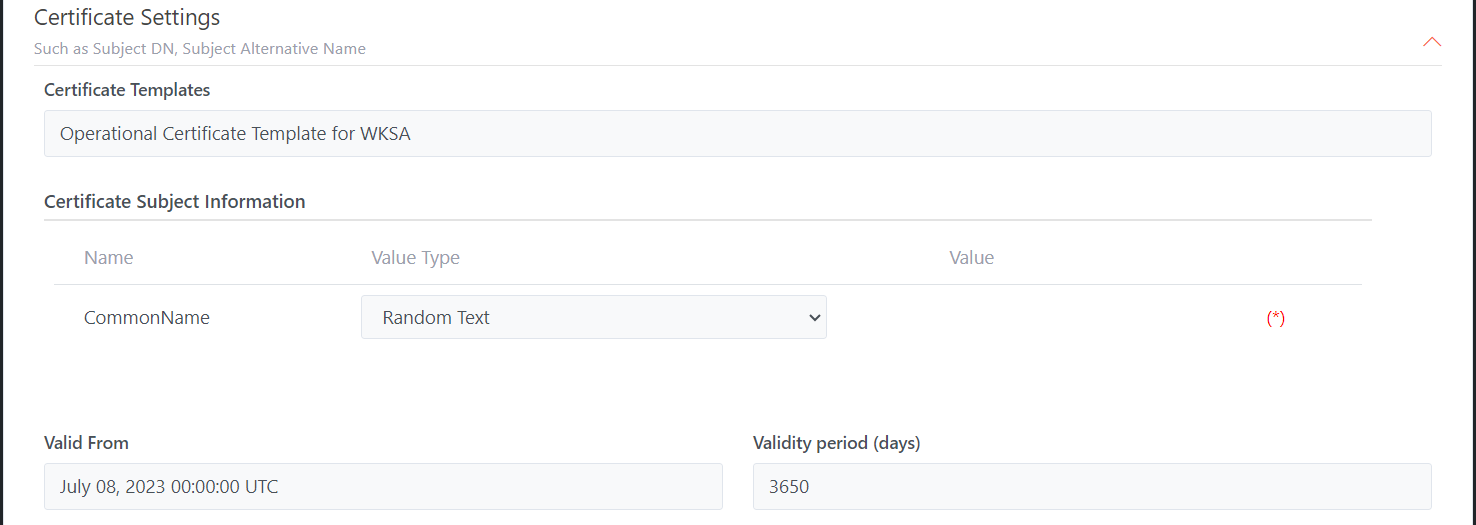
Task: Click the red required asterisk marker
Action: [1275, 319]
